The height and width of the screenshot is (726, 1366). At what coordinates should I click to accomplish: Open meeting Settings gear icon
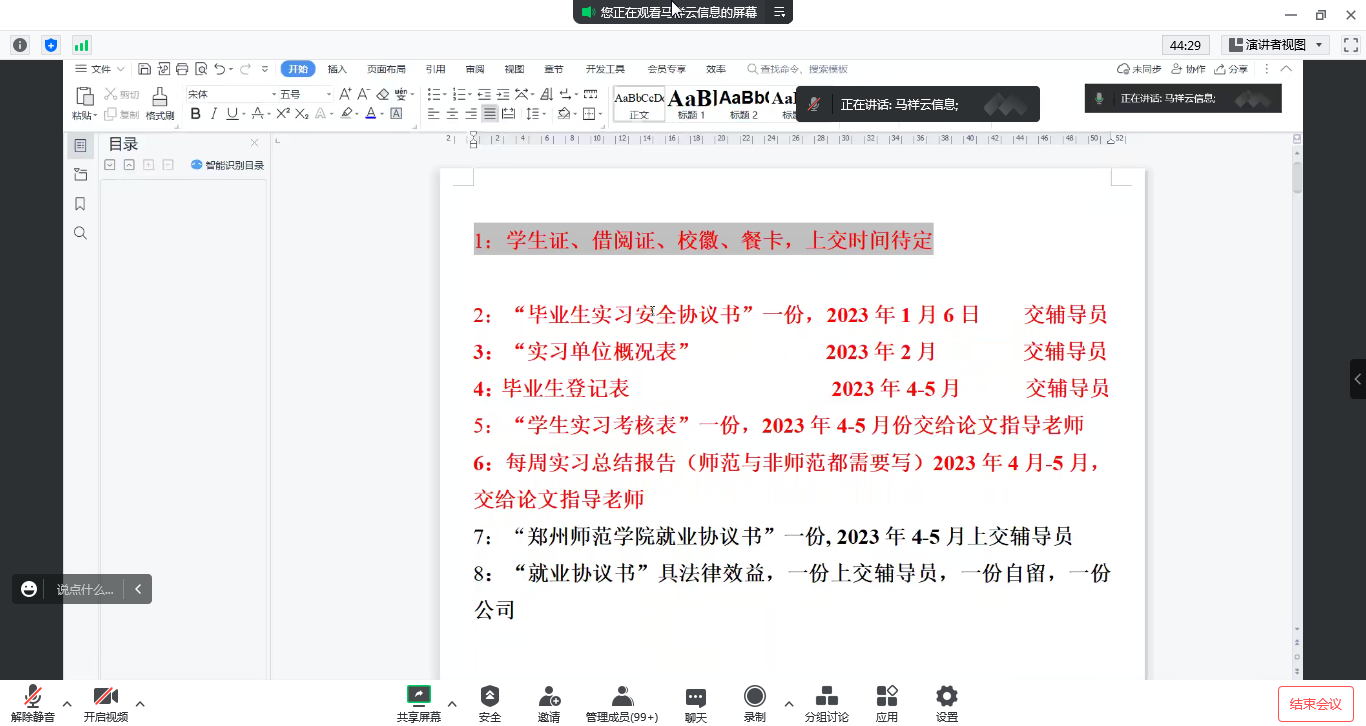coord(946,697)
